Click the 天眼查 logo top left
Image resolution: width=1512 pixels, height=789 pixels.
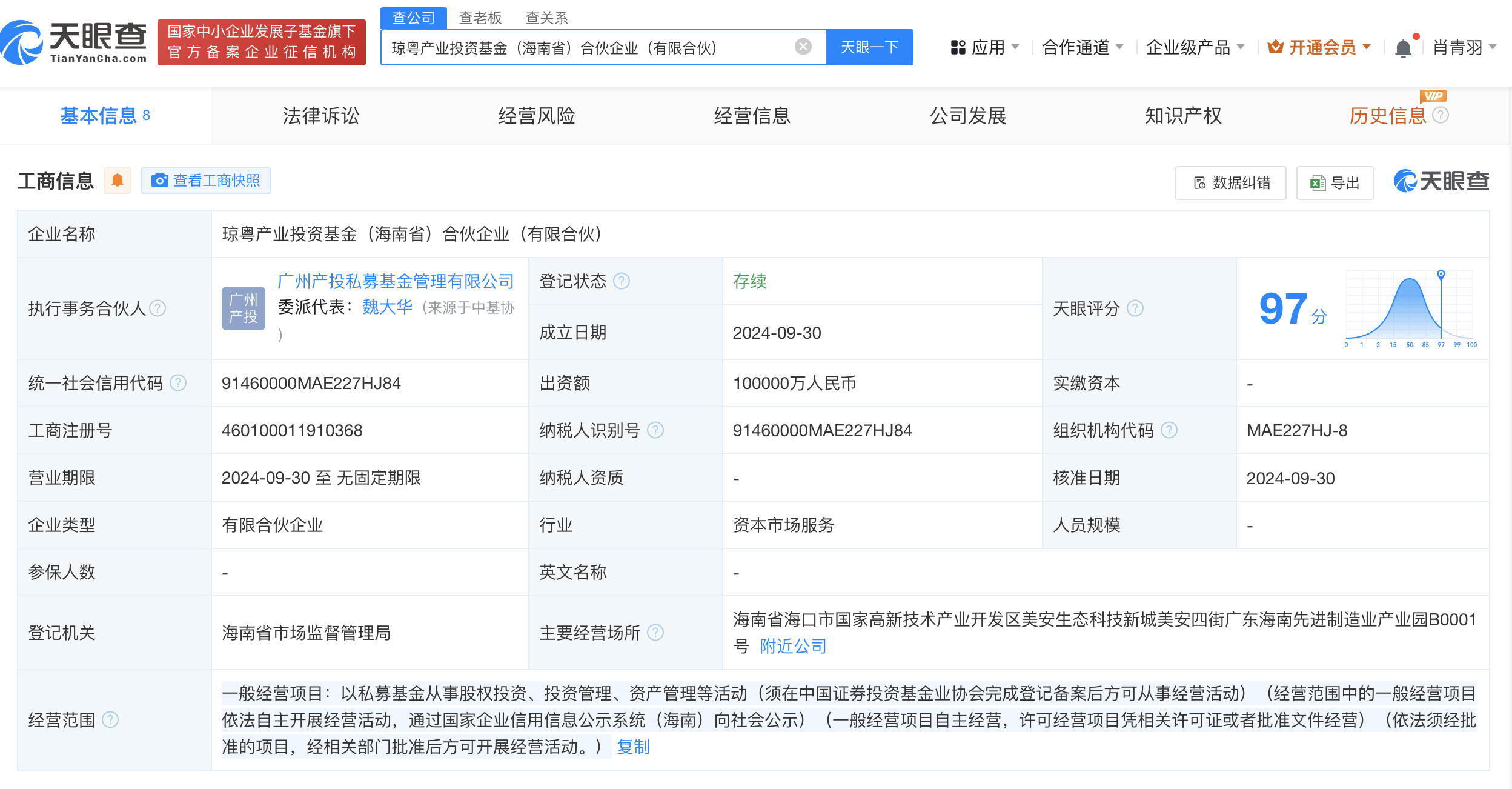pos(74,42)
